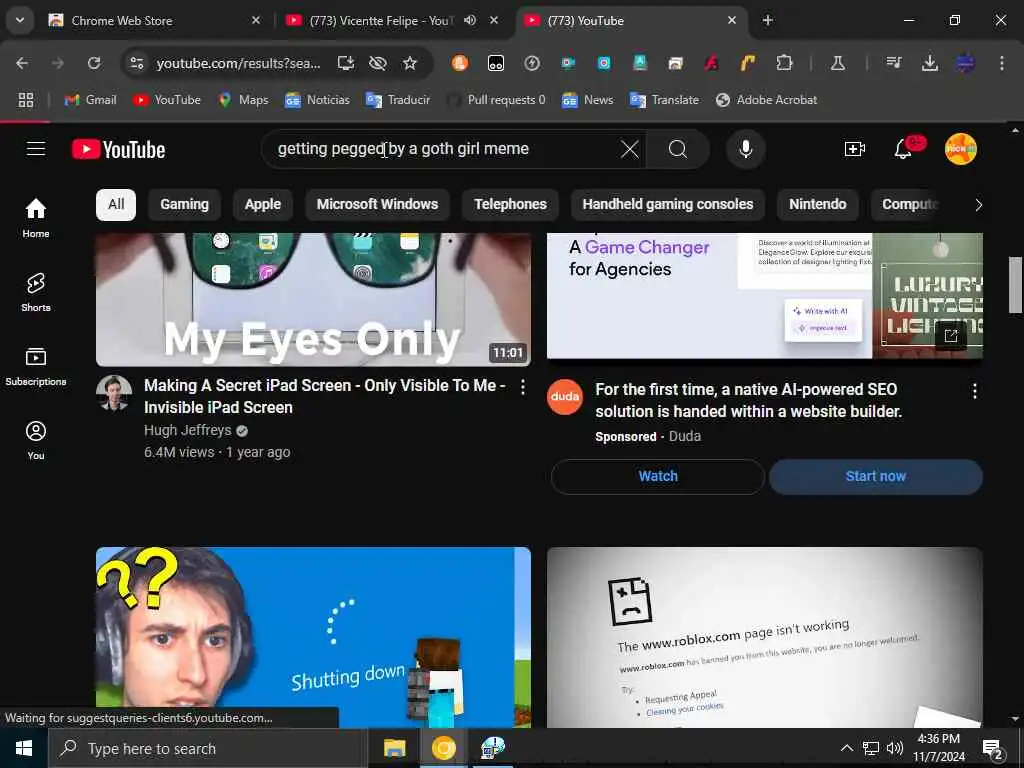Go back in browser history
1024x768 pixels.
click(22, 63)
